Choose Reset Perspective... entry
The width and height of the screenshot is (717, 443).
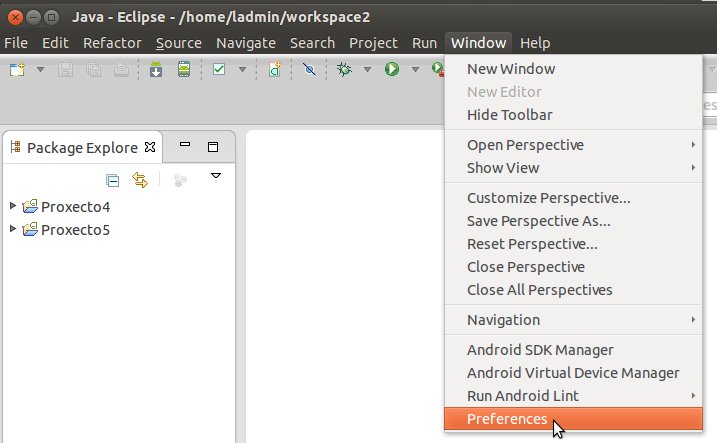(573, 244)
